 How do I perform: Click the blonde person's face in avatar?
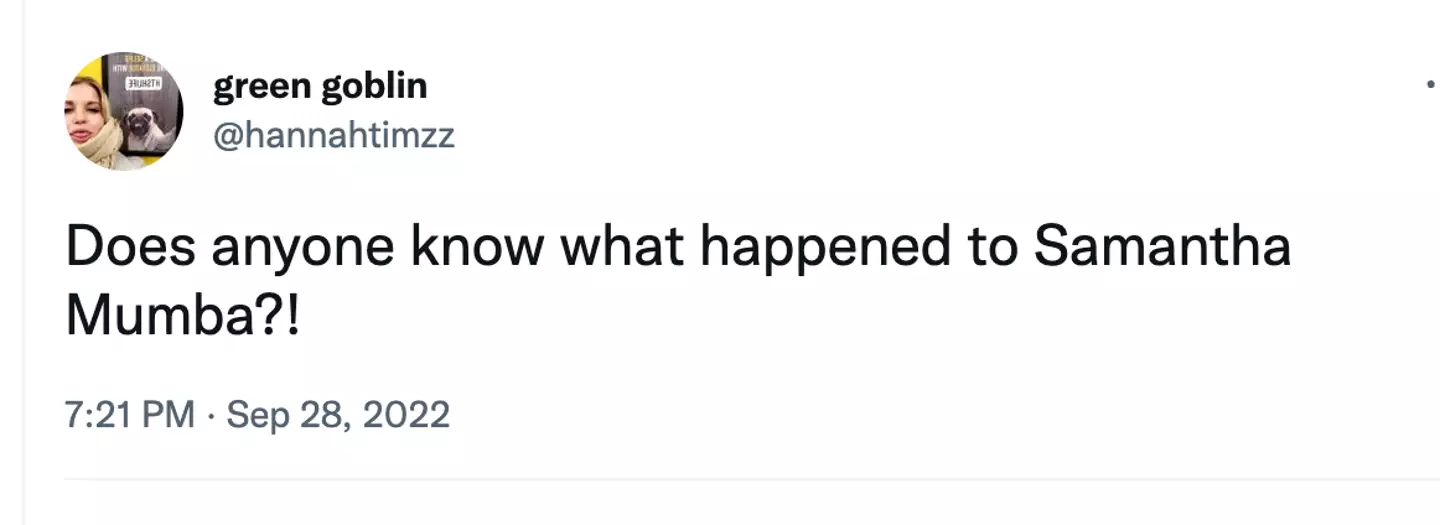coord(88,112)
